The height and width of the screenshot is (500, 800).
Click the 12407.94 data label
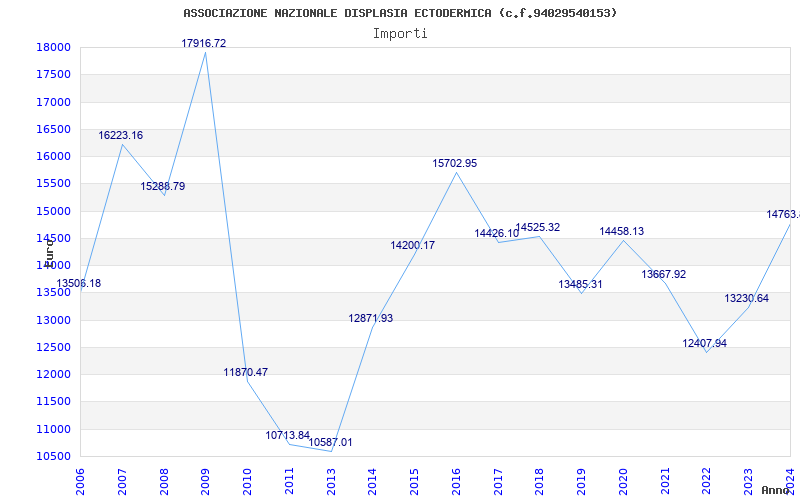pos(704,343)
